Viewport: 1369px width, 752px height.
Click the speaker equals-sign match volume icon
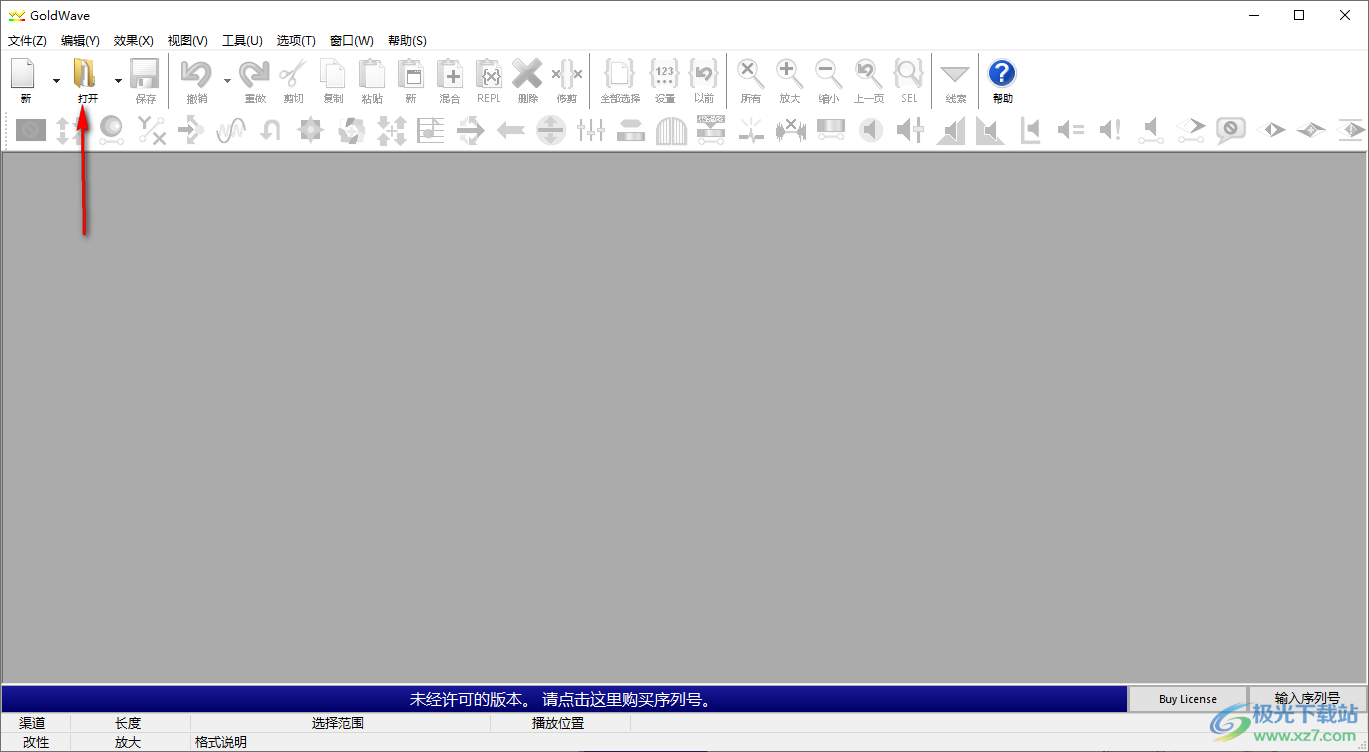(x=1071, y=129)
